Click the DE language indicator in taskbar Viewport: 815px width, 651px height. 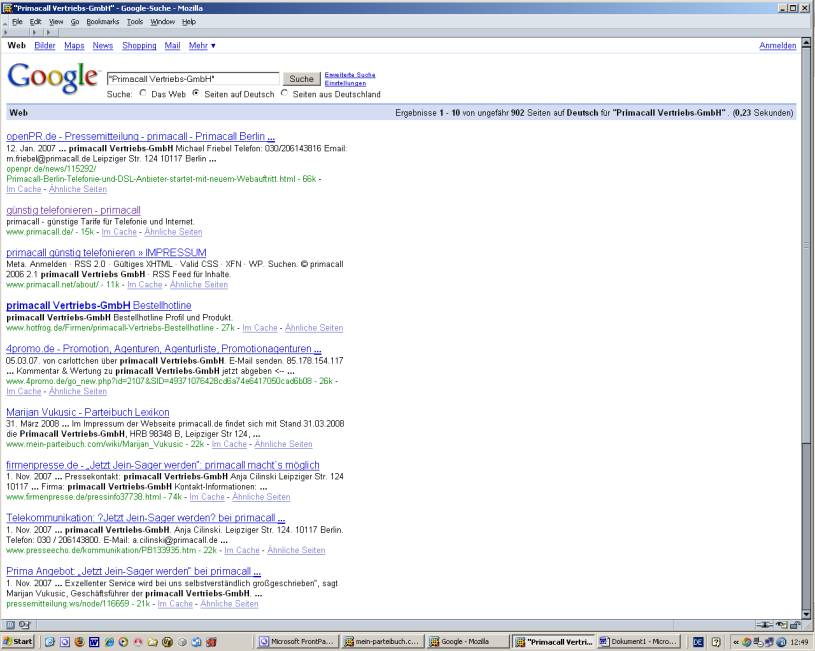click(x=698, y=642)
